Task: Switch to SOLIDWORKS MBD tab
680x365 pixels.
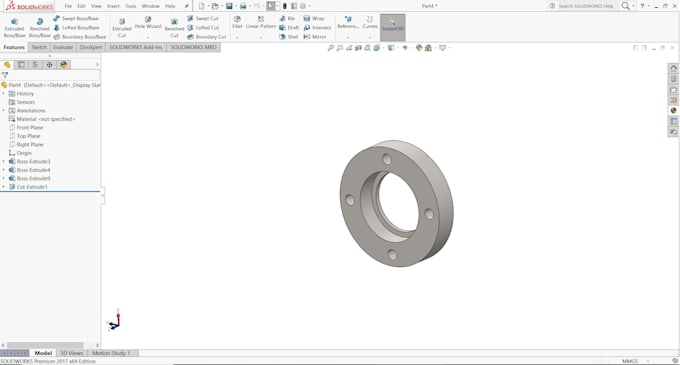Action: pyautogui.click(x=193, y=47)
